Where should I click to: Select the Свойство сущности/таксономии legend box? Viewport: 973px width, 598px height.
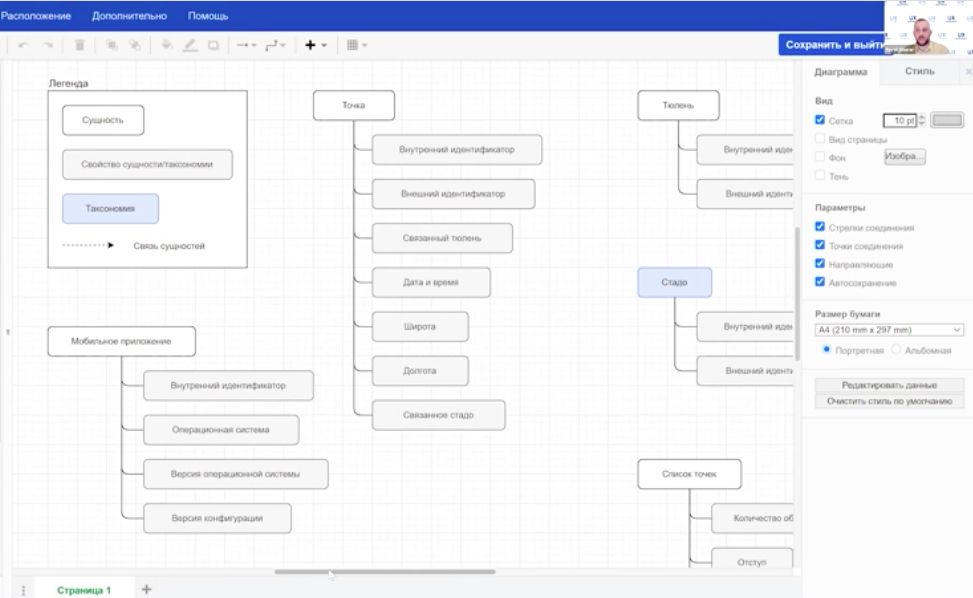147,164
